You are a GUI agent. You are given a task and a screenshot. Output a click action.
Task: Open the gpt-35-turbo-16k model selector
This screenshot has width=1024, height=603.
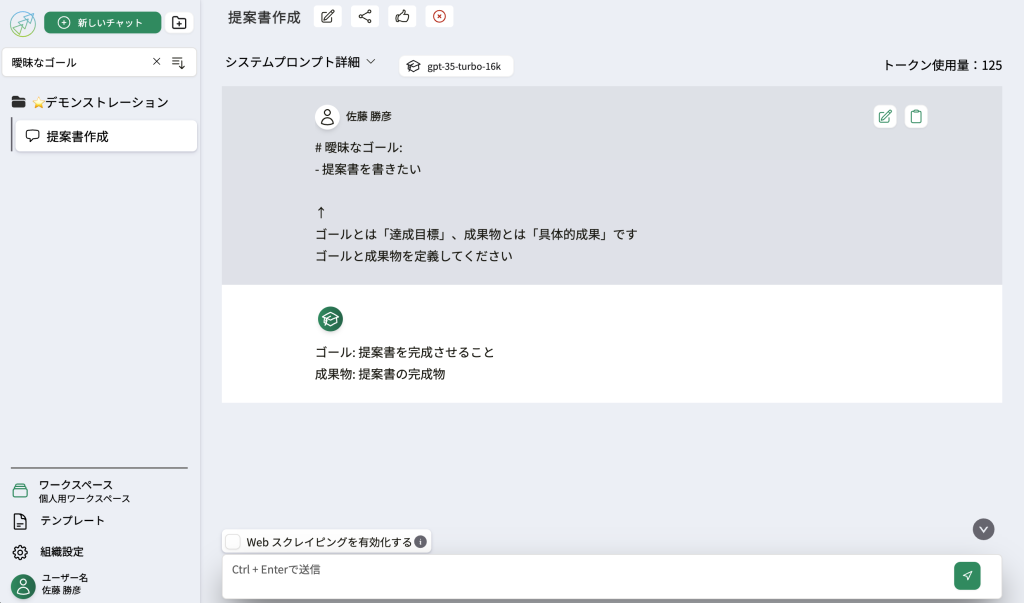tap(456, 66)
